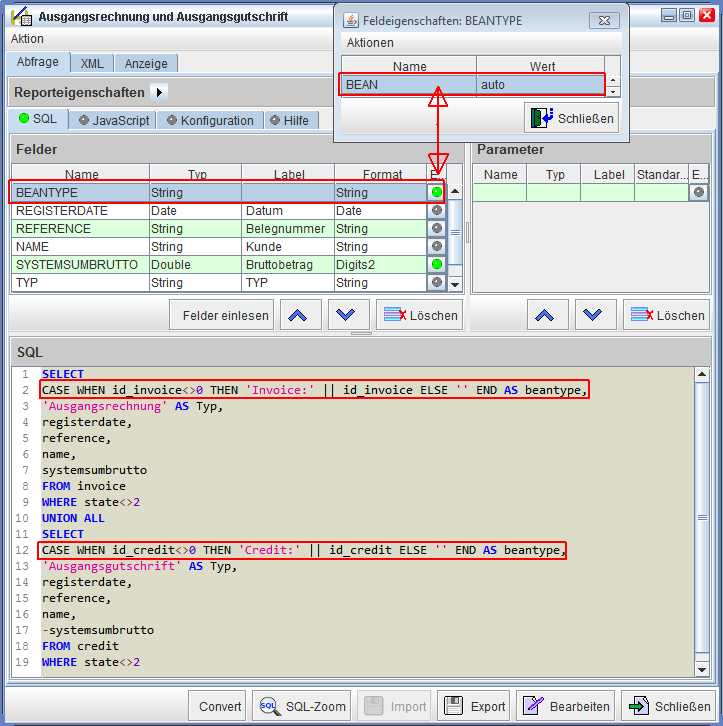Screen dimensions: 723x726
Task: Move field up in Felder panel
Action: (297, 315)
